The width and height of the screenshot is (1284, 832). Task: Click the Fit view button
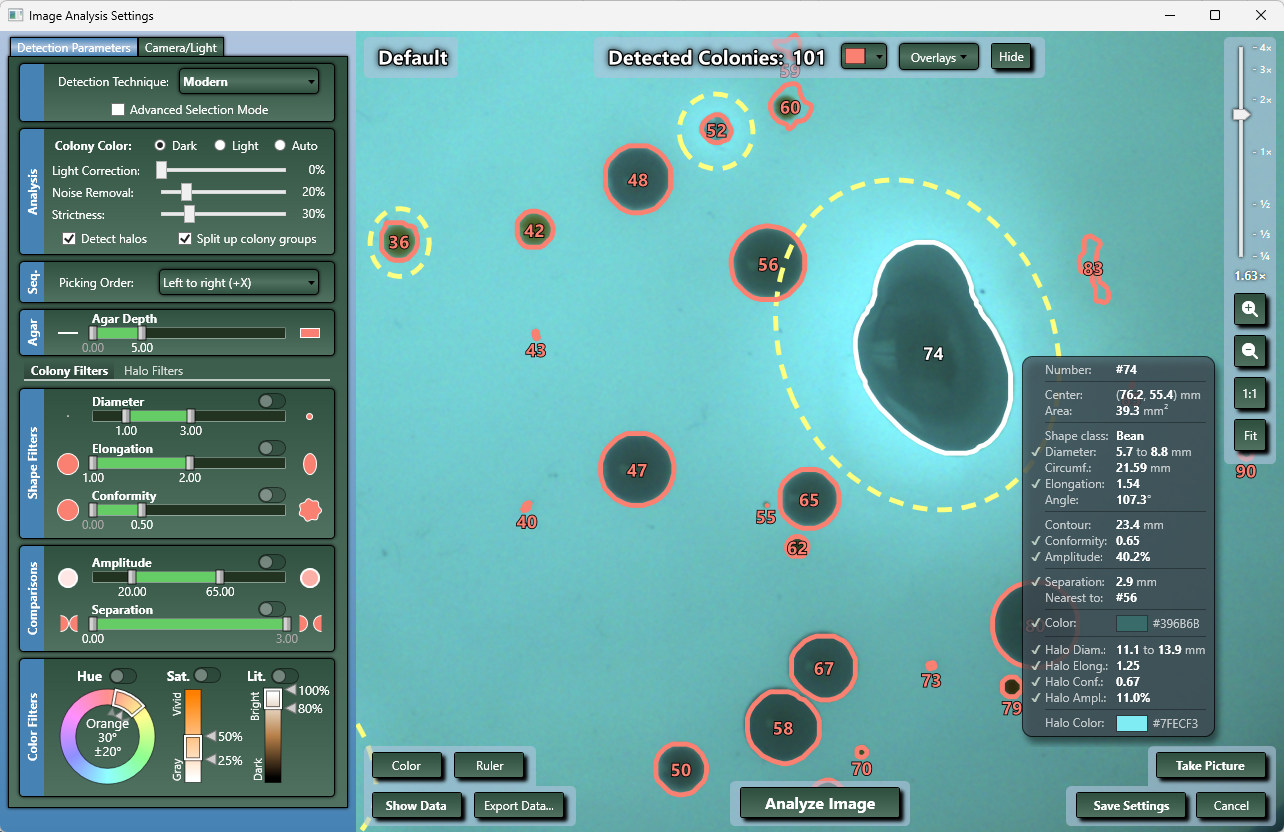pyautogui.click(x=1249, y=436)
